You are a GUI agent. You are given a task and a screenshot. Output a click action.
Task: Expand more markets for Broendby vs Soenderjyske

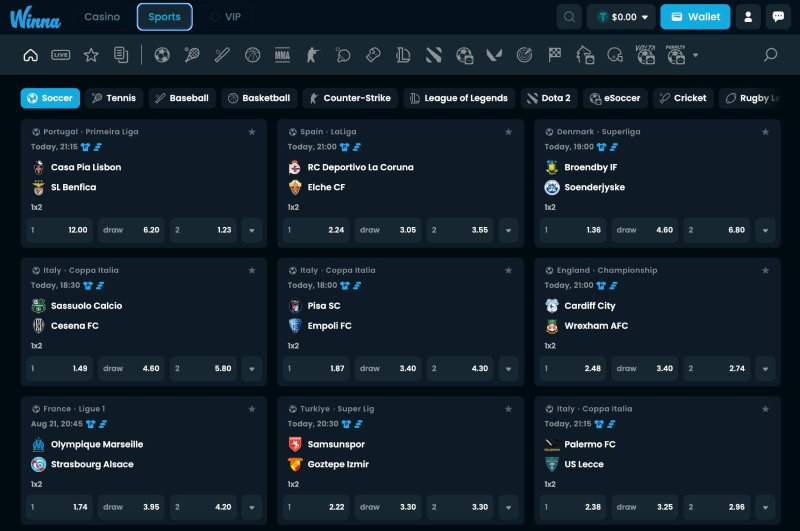[x=765, y=230]
